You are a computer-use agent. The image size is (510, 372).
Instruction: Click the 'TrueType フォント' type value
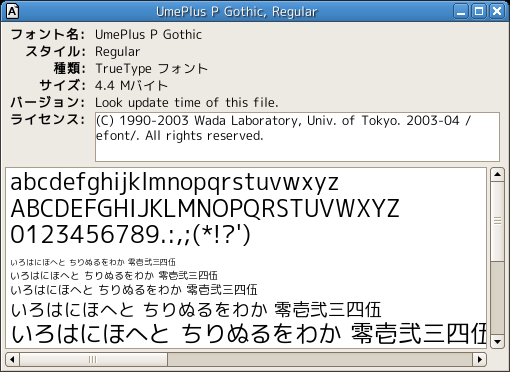pyautogui.click(x=151, y=69)
